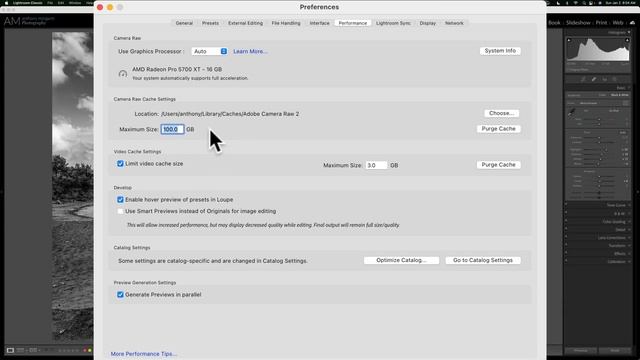Click the Choose cache location button
This screenshot has height=360, width=640.
[501, 113]
